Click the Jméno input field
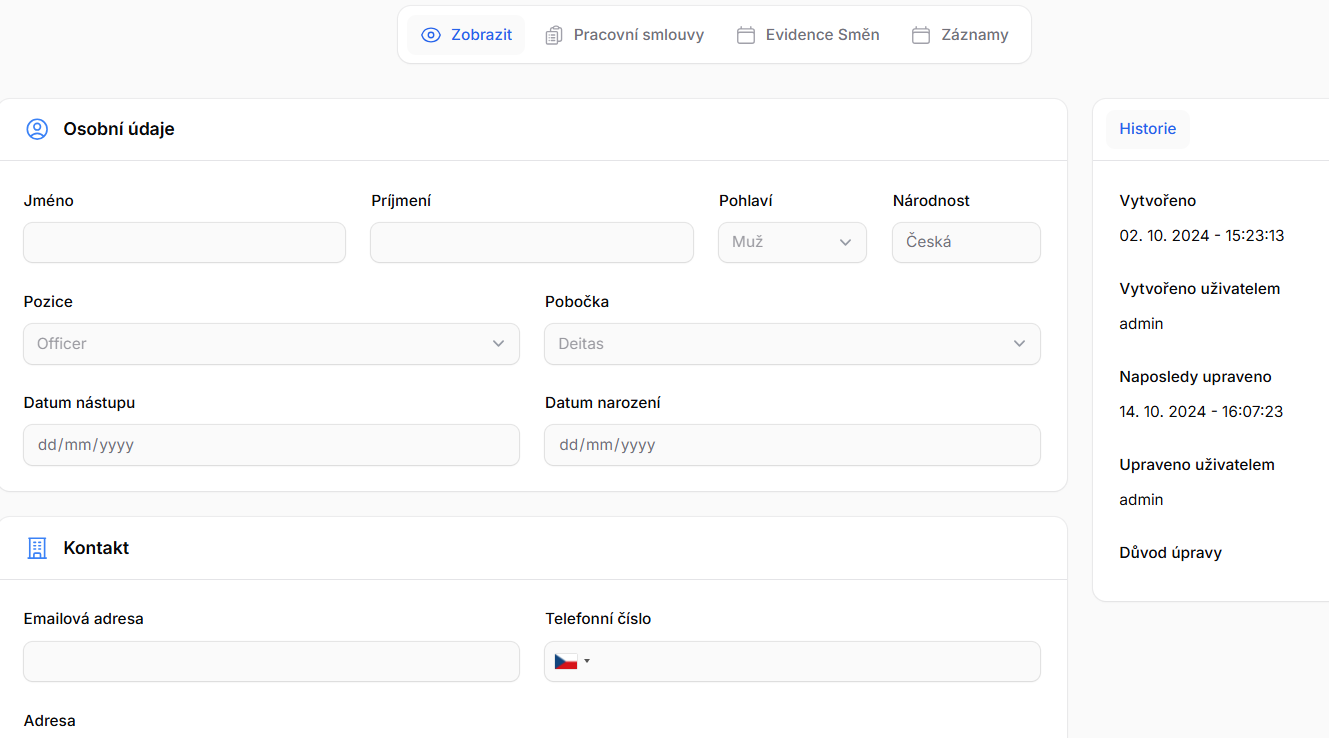The width and height of the screenshot is (1329, 738). (184, 242)
